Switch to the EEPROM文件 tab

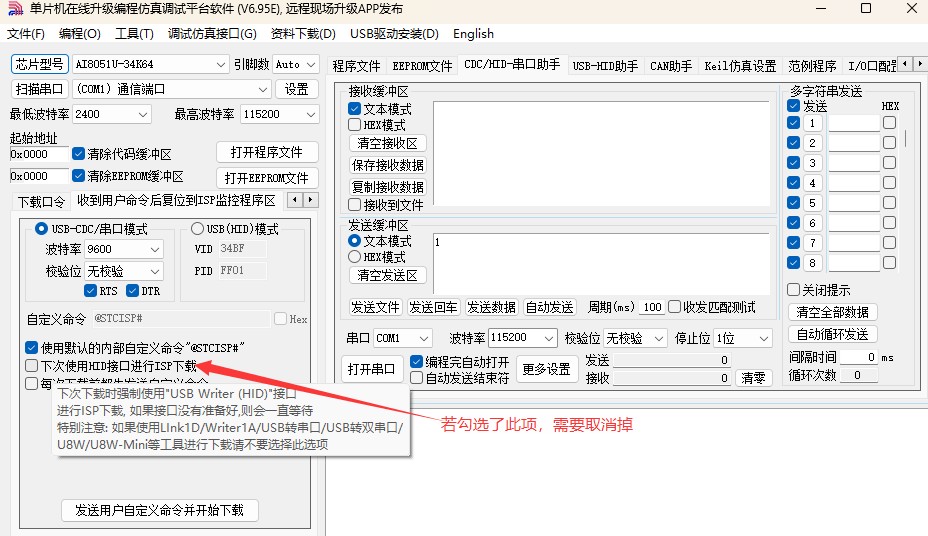(x=422, y=66)
